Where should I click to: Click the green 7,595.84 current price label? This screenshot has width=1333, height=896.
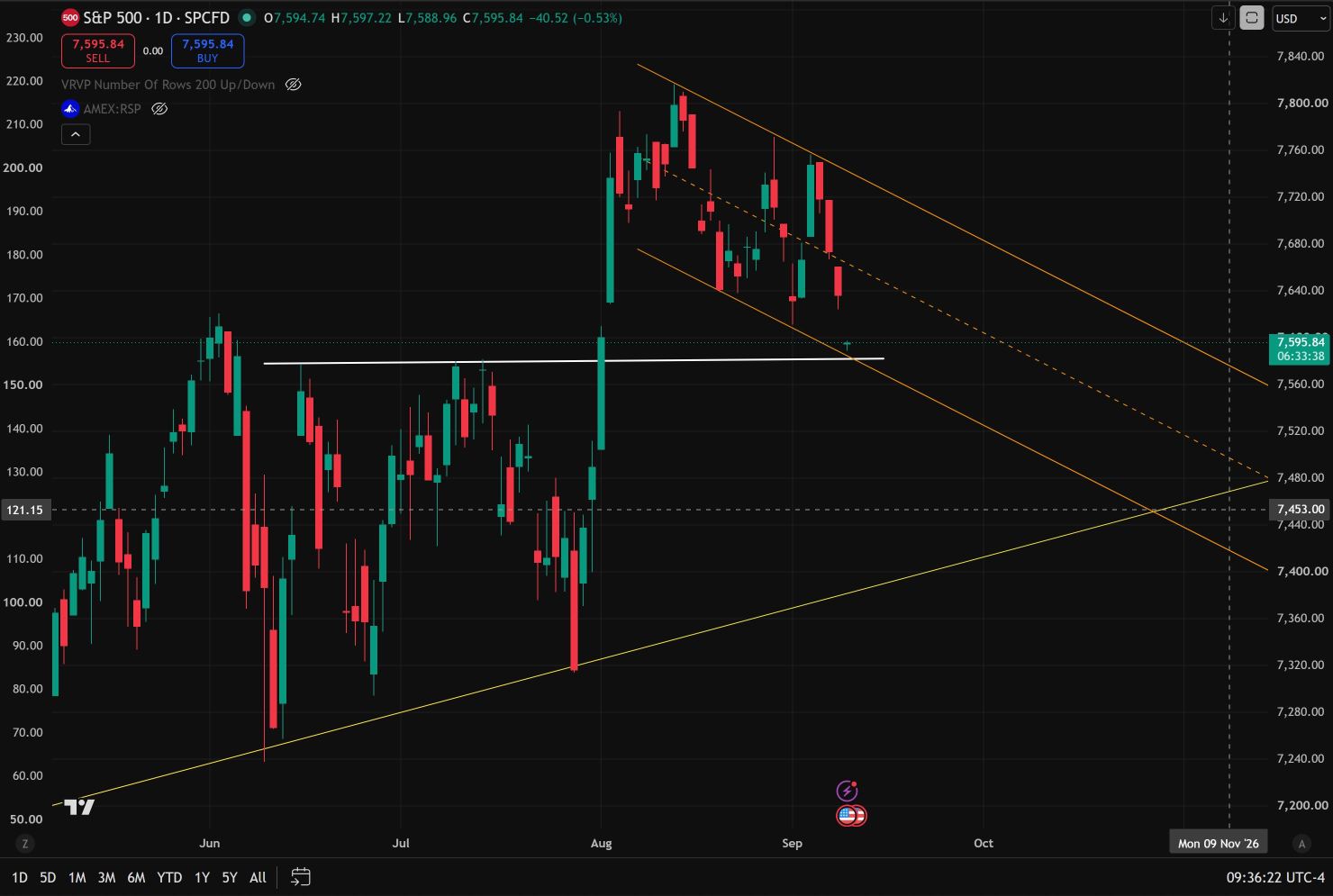1299,348
